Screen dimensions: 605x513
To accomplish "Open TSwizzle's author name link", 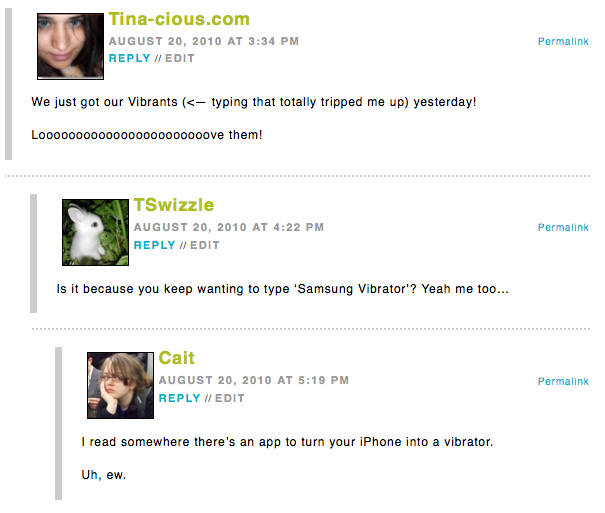I will (174, 205).
